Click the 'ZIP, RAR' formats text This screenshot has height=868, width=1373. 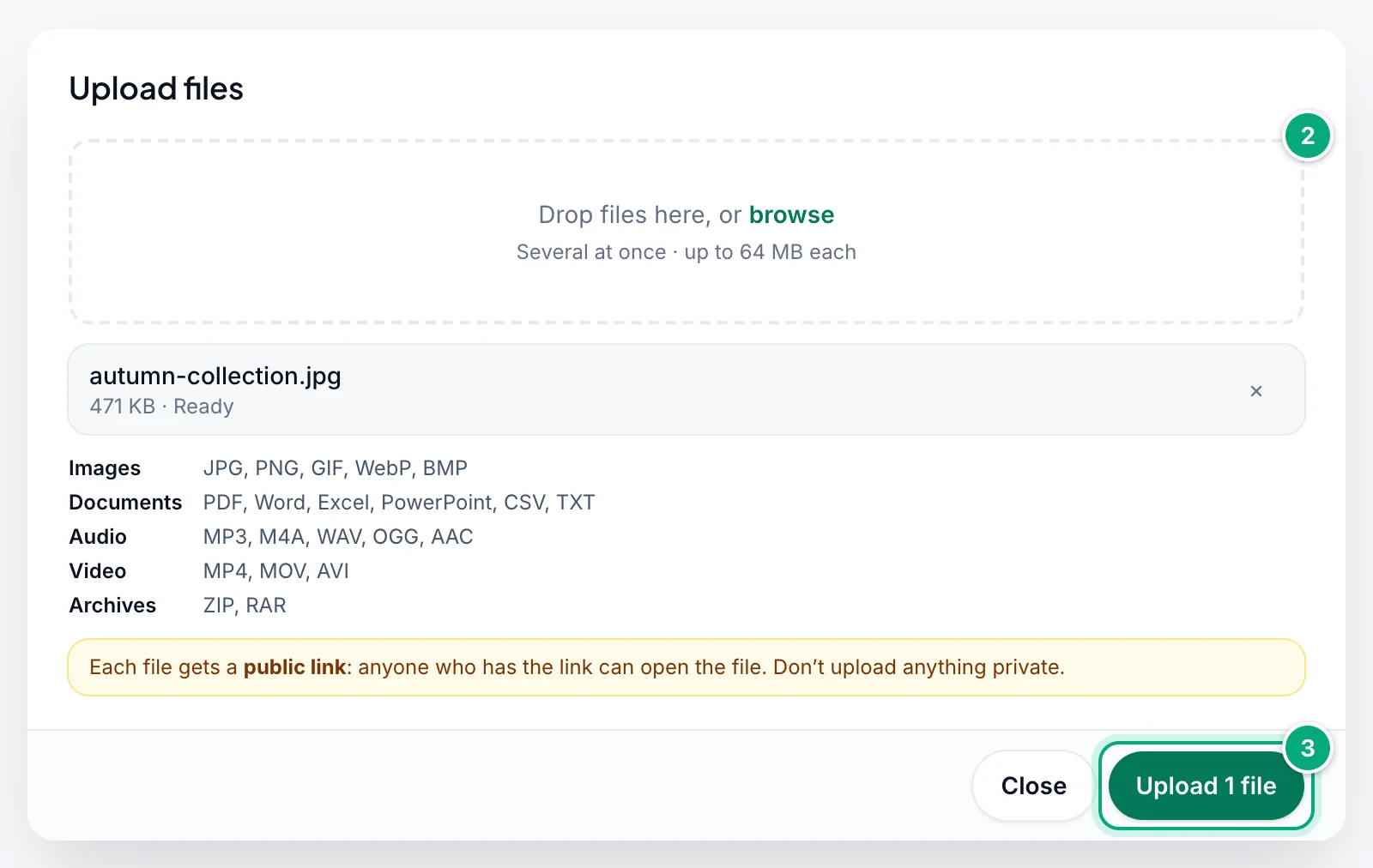pyautogui.click(x=245, y=606)
